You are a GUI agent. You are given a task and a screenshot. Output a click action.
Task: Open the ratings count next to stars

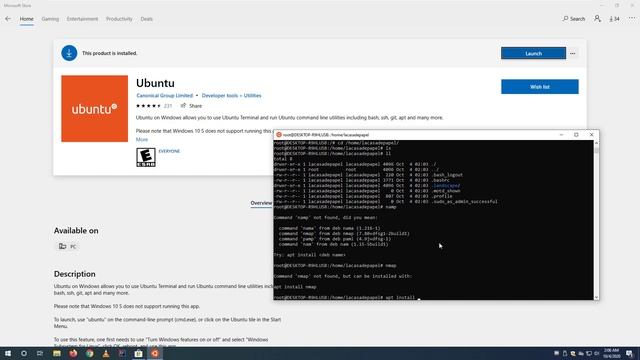point(168,106)
